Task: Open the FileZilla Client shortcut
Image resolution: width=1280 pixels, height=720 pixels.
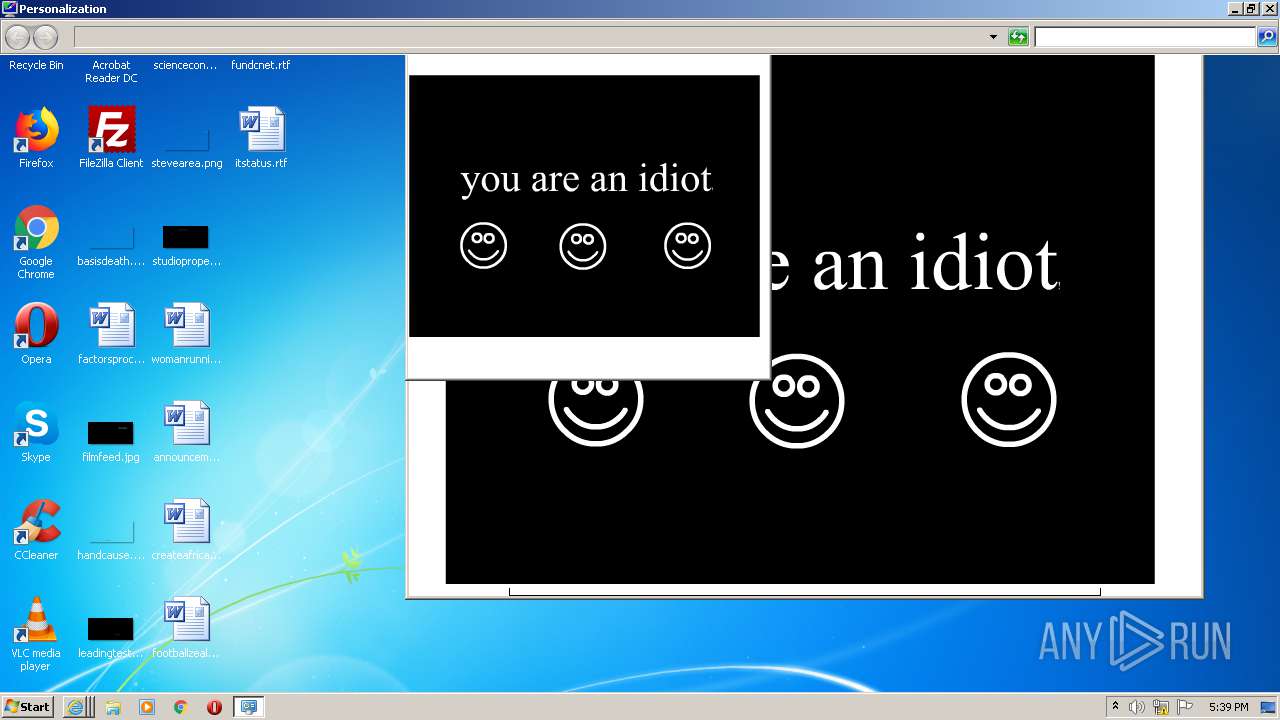Action: (111, 137)
